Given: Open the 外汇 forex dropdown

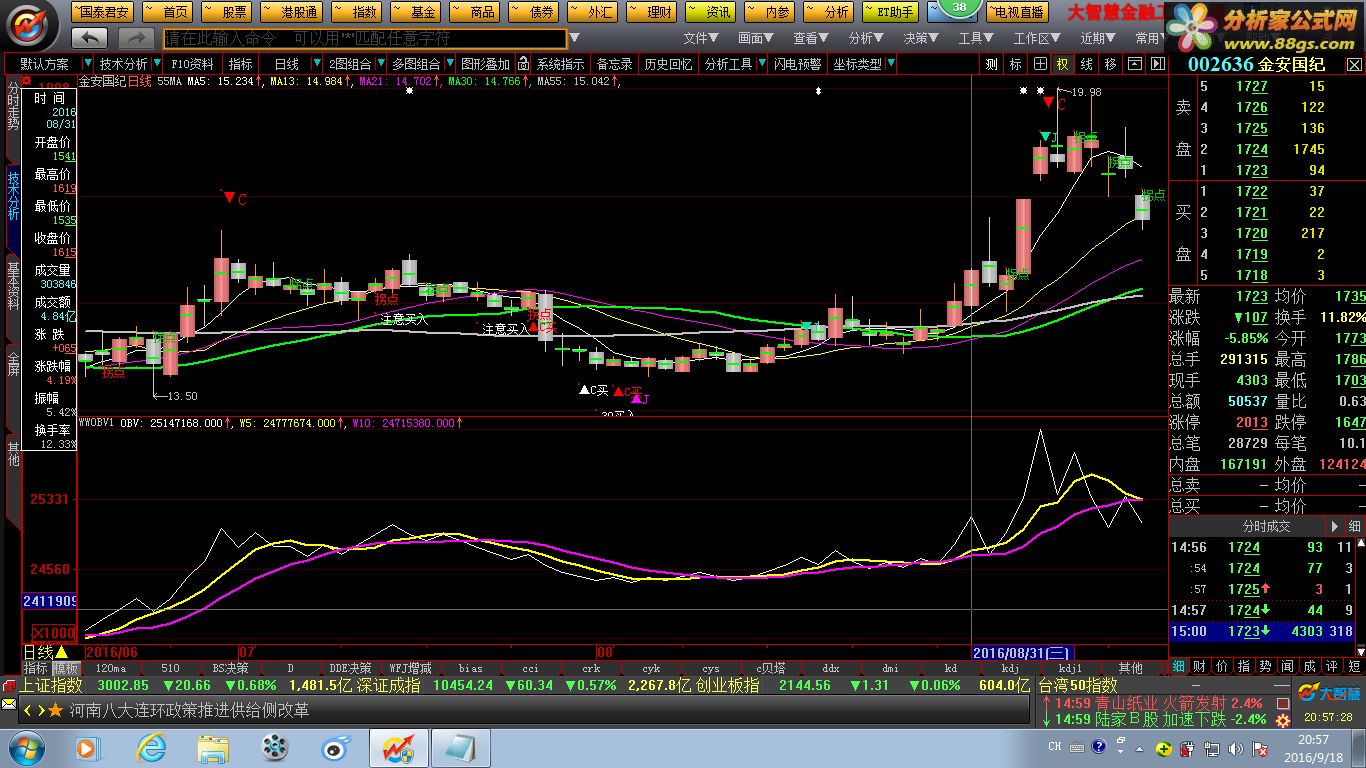Looking at the screenshot, I should 593,12.
